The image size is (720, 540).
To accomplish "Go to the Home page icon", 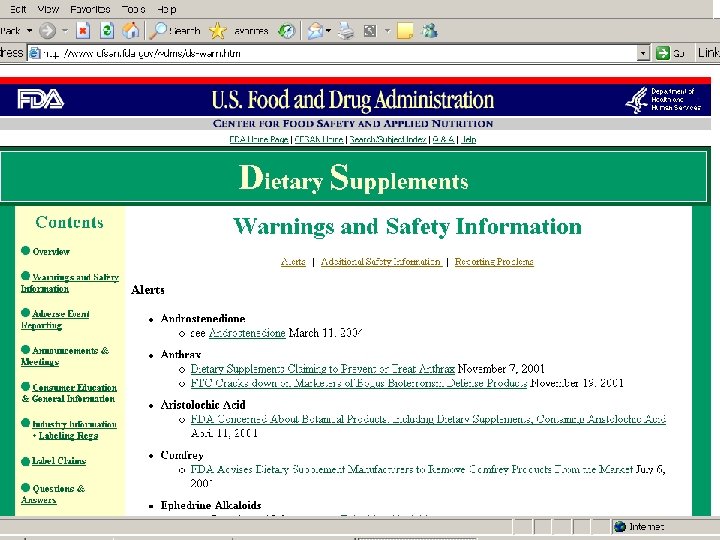I will [131, 31].
